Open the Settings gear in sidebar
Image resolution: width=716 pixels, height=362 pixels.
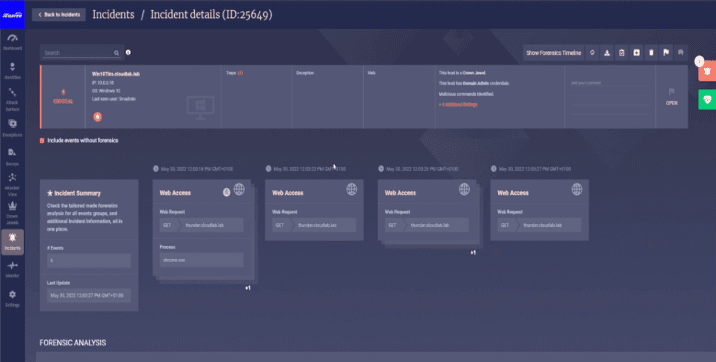click(12, 299)
